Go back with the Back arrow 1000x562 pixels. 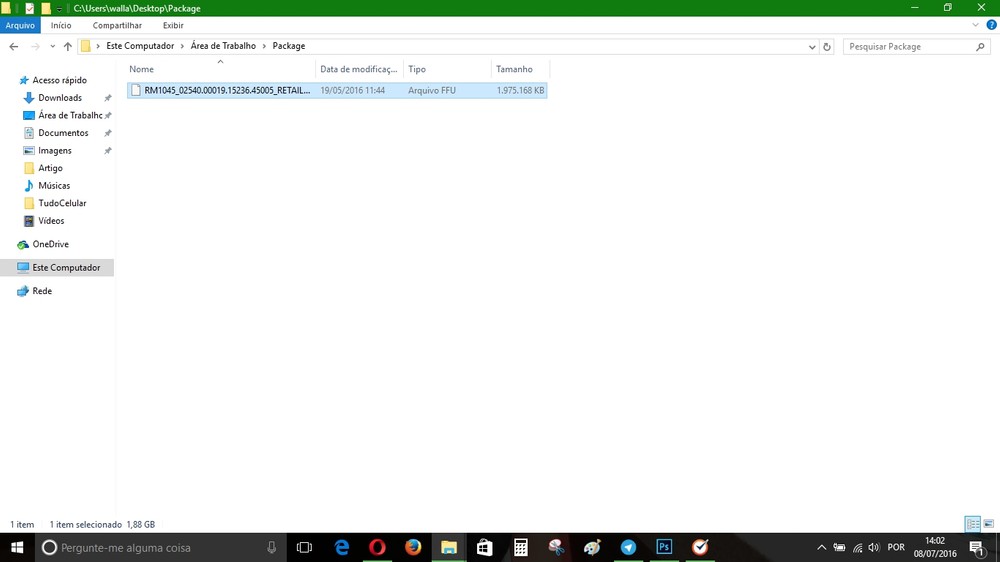(14, 46)
